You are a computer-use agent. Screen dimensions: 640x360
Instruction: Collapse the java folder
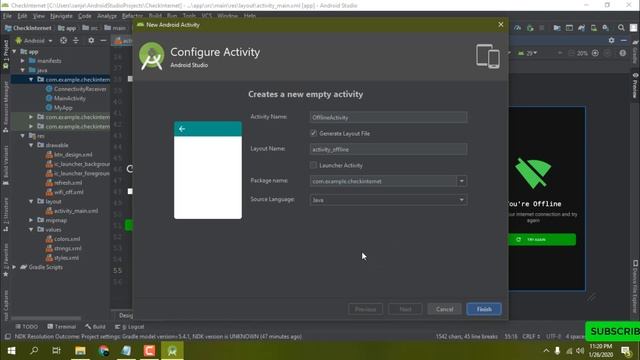tap(23, 70)
